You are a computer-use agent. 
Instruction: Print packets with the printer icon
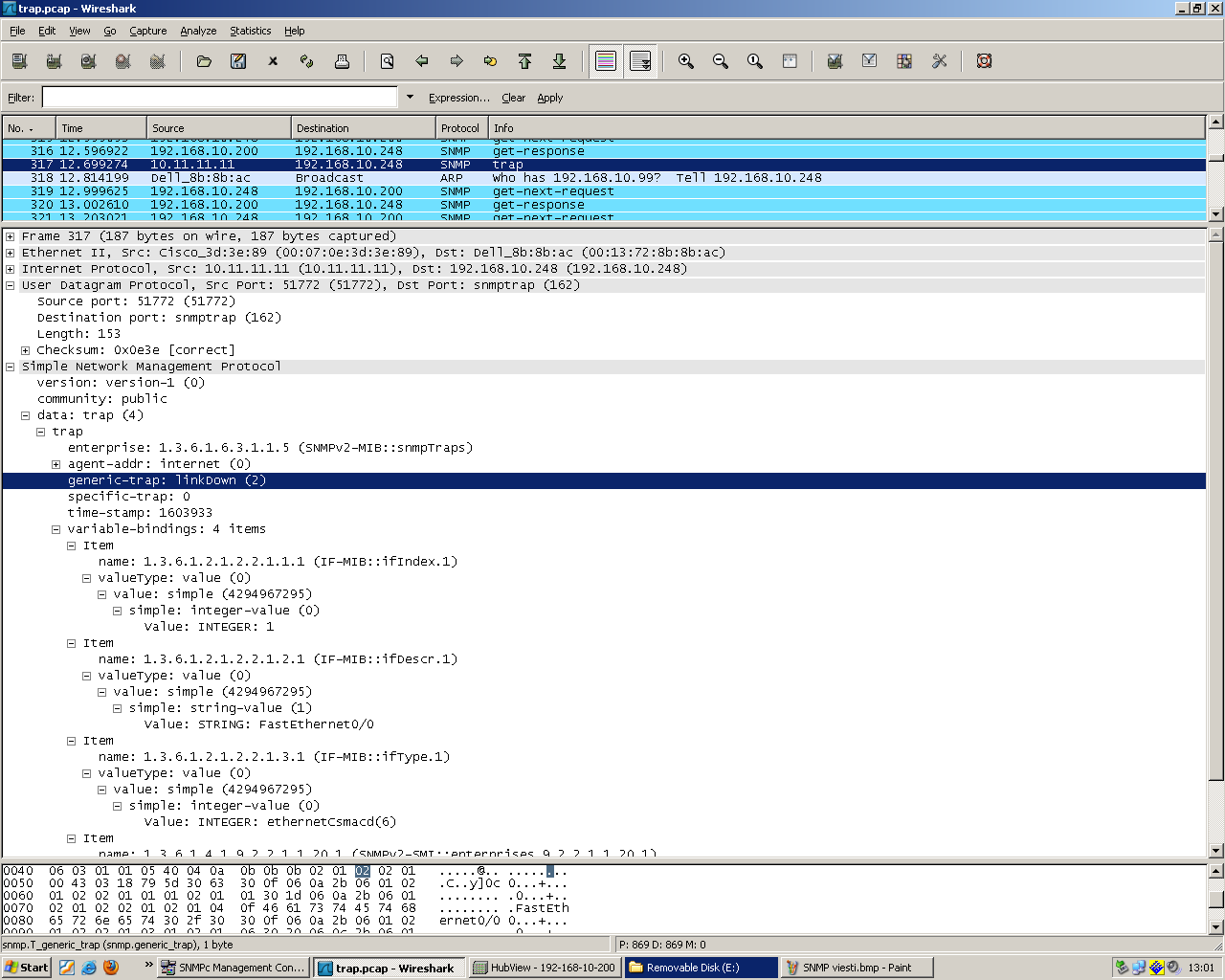point(342,61)
